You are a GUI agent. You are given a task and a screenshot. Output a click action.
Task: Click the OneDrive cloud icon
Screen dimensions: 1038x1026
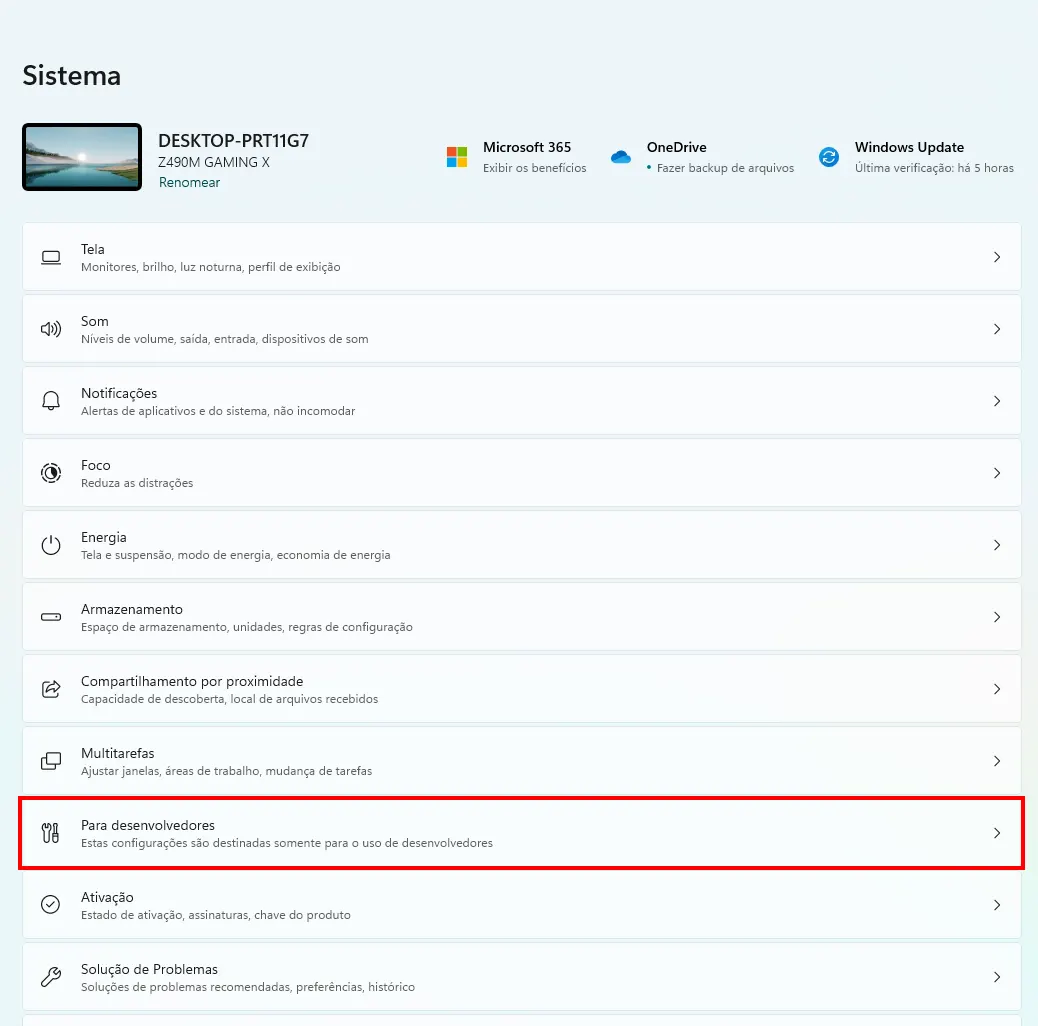pyautogui.click(x=622, y=157)
